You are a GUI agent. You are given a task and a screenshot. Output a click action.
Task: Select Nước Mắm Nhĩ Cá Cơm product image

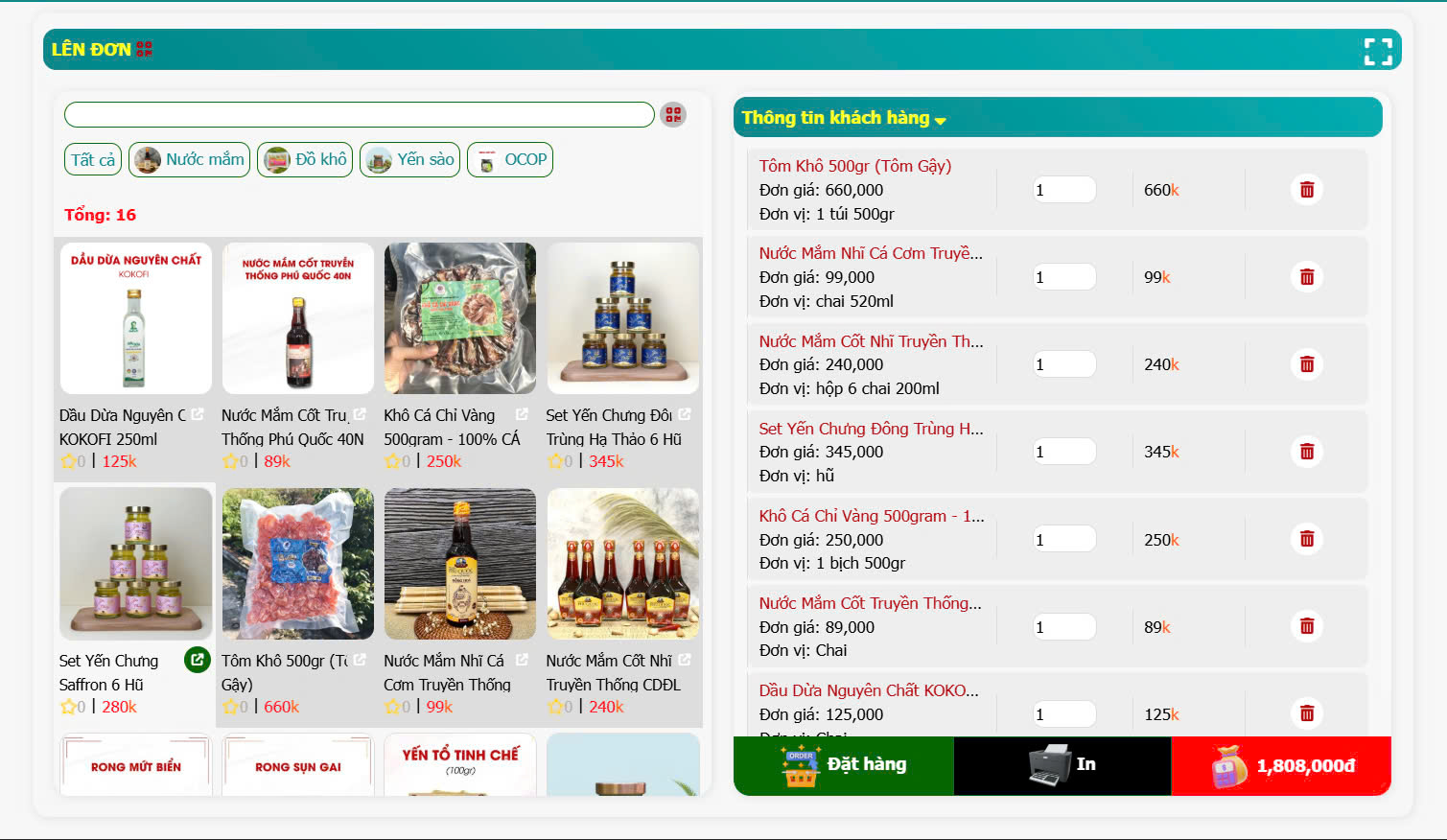[460, 564]
